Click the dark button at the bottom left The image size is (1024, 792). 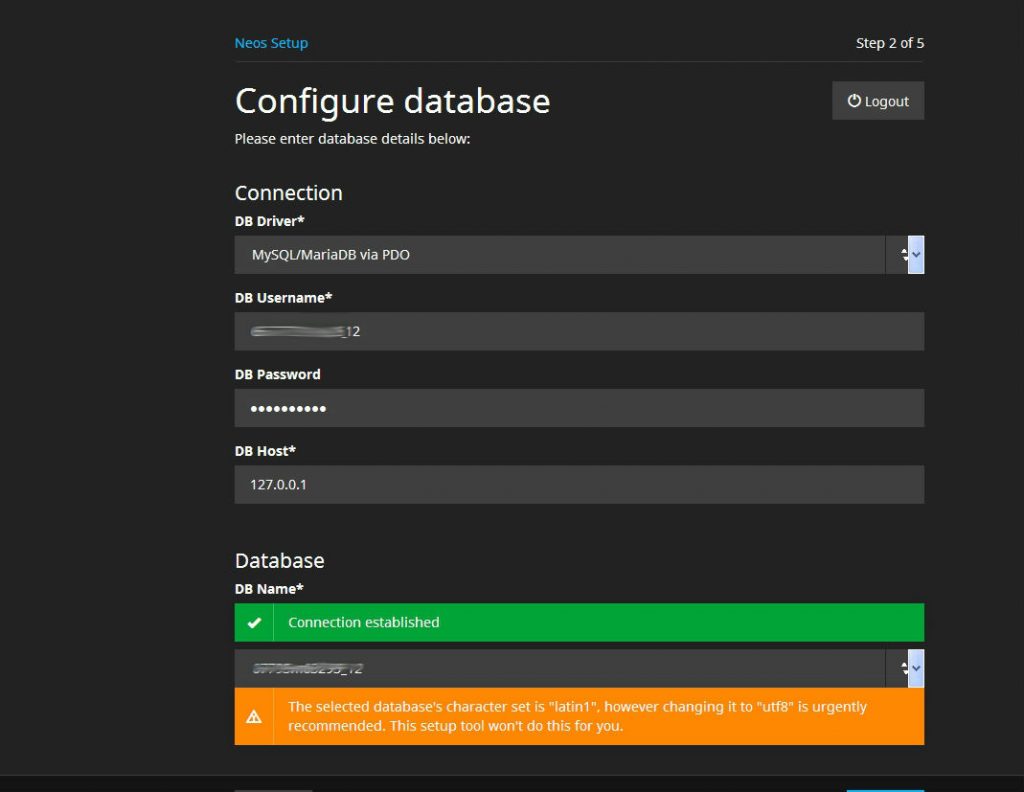(x=272, y=788)
